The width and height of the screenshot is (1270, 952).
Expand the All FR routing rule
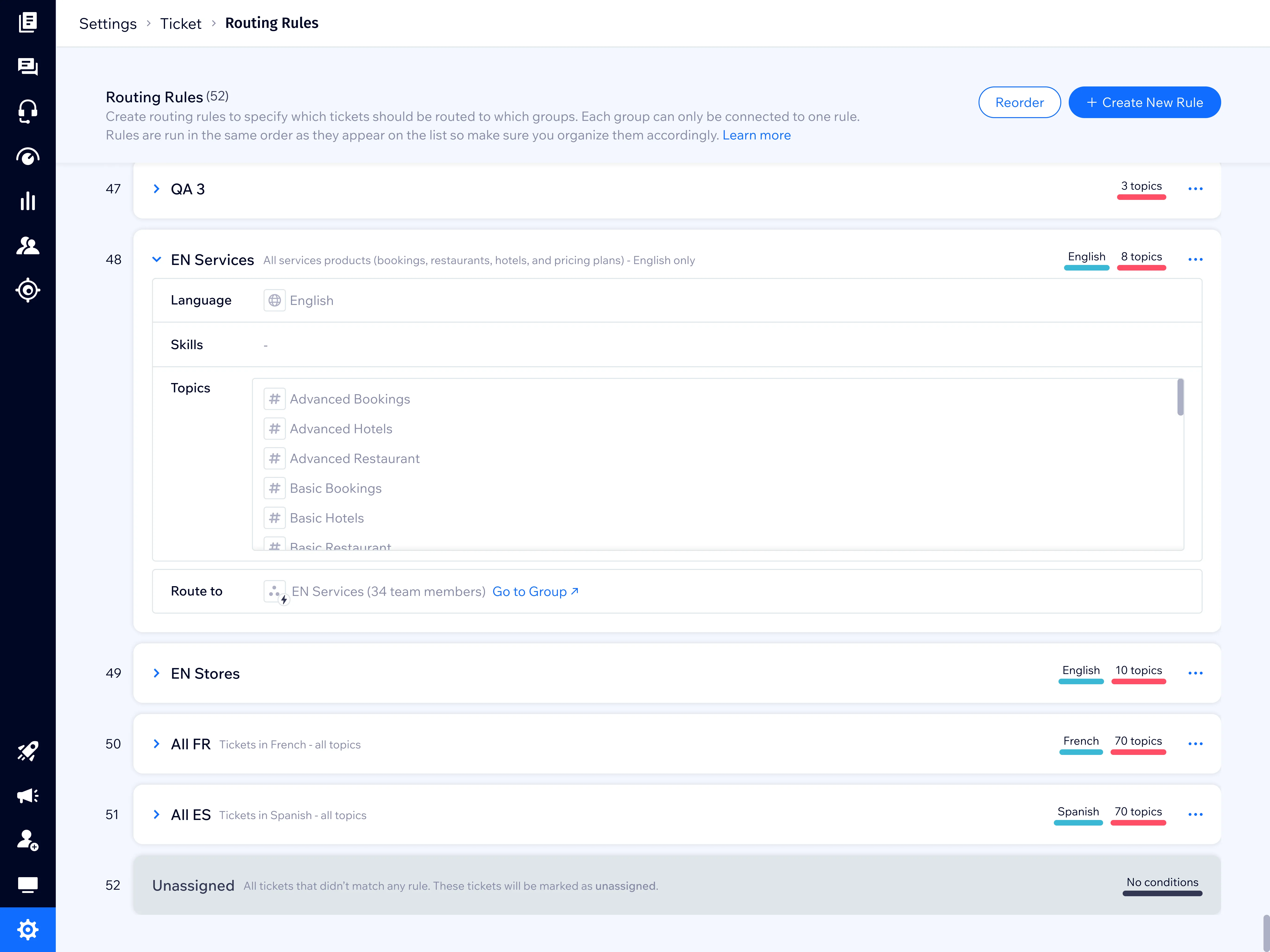pos(156,744)
